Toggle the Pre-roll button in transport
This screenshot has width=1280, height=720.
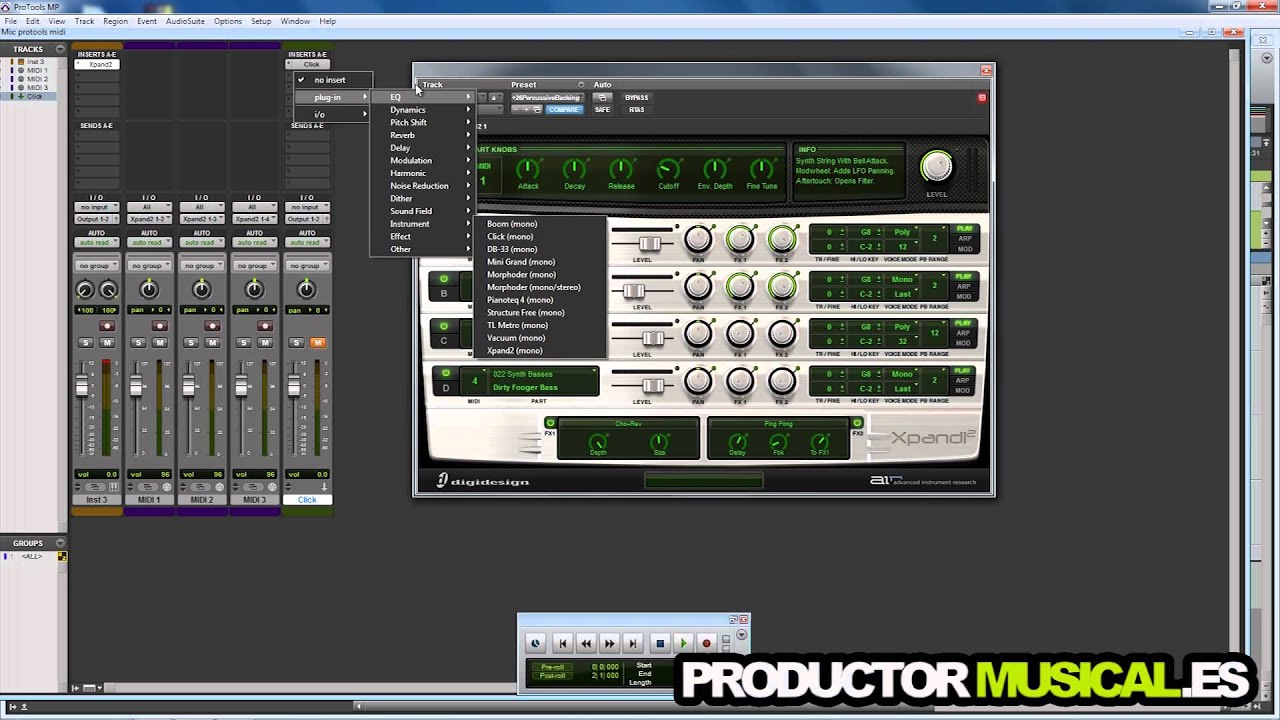point(552,667)
